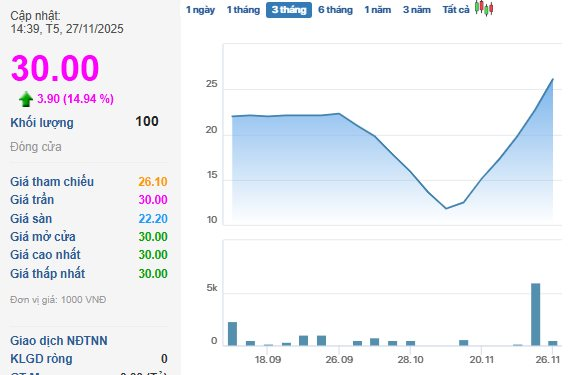Viewport: 575px width, 375px height.
Task: Click the tallest volume bar near 26.11
Action: coord(535,314)
